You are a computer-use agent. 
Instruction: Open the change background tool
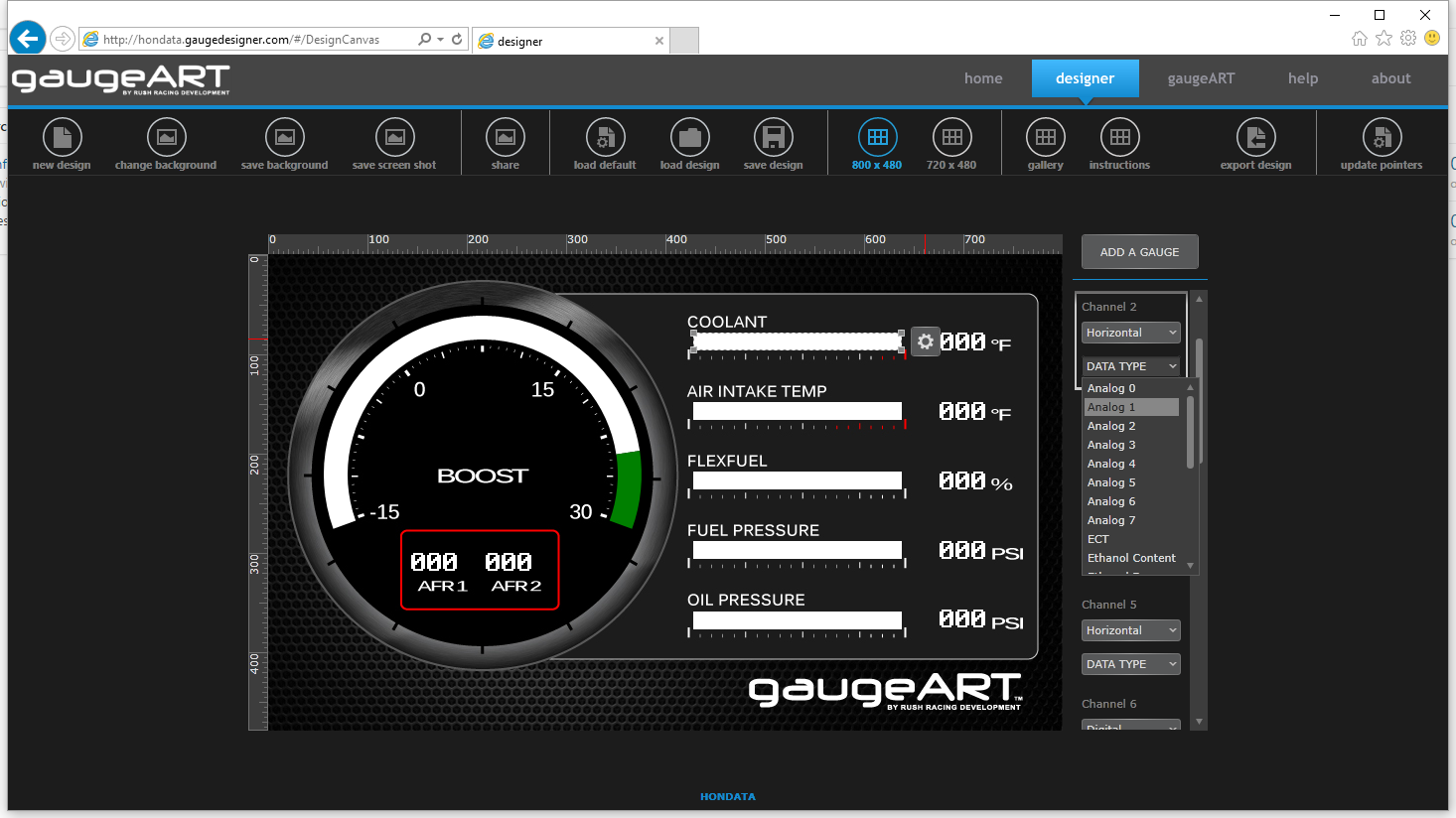tap(166, 142)
